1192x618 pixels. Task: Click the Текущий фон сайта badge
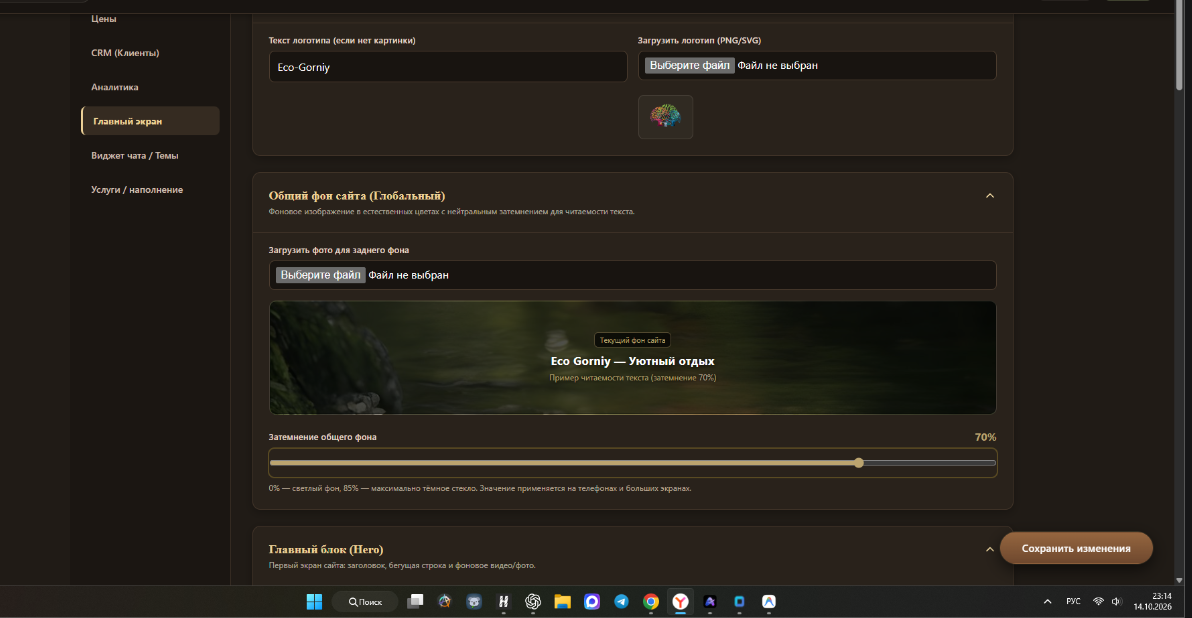coord(632,341)
